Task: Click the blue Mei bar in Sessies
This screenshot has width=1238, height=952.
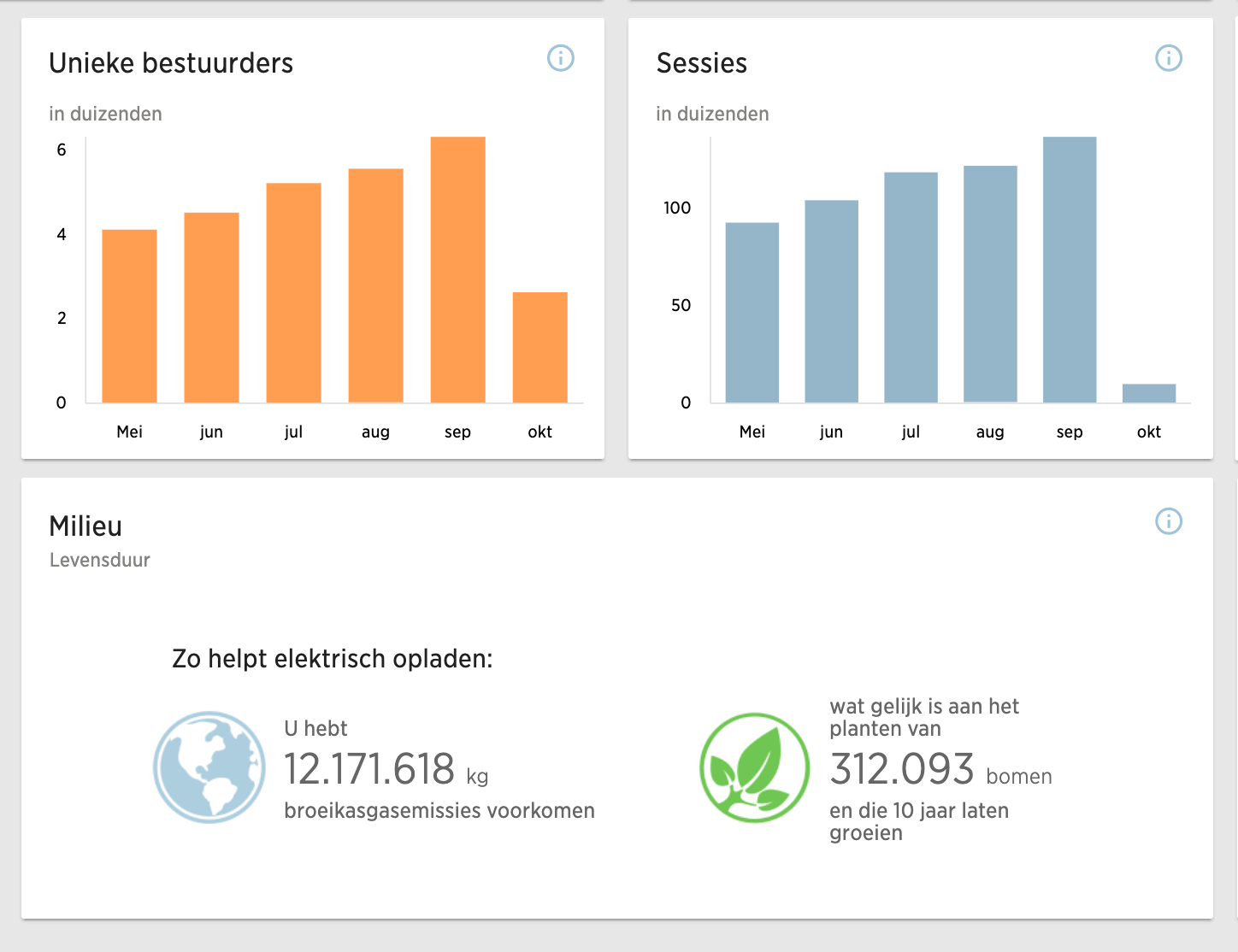Action: pos(752,313)
